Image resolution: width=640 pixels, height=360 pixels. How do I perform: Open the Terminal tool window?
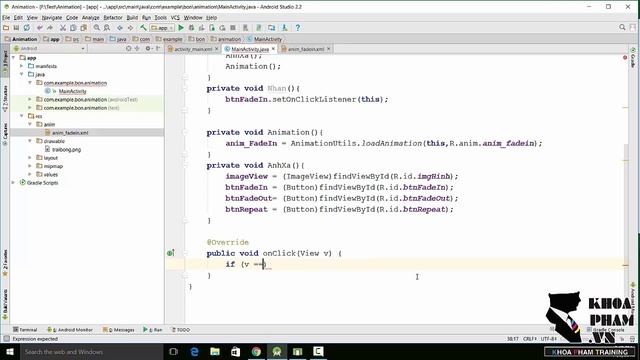point(25,329)
